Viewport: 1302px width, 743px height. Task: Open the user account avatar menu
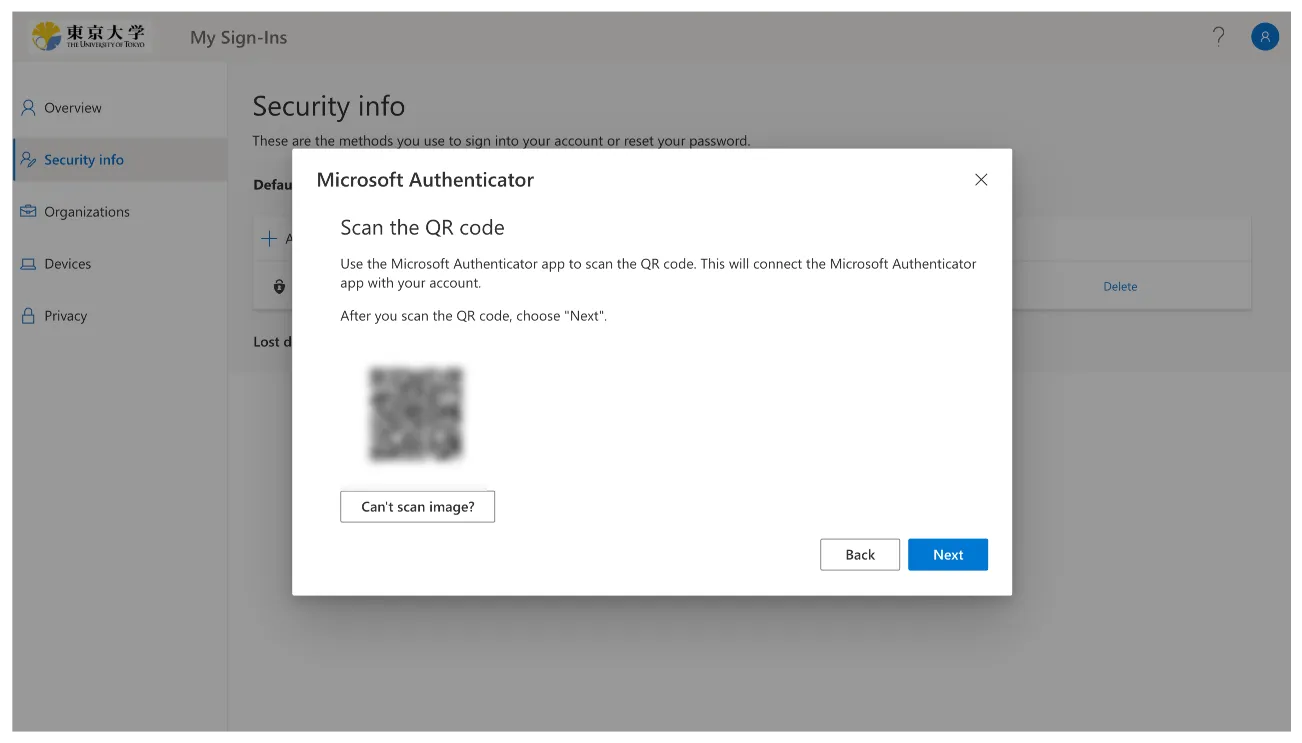click(1265, 37)
